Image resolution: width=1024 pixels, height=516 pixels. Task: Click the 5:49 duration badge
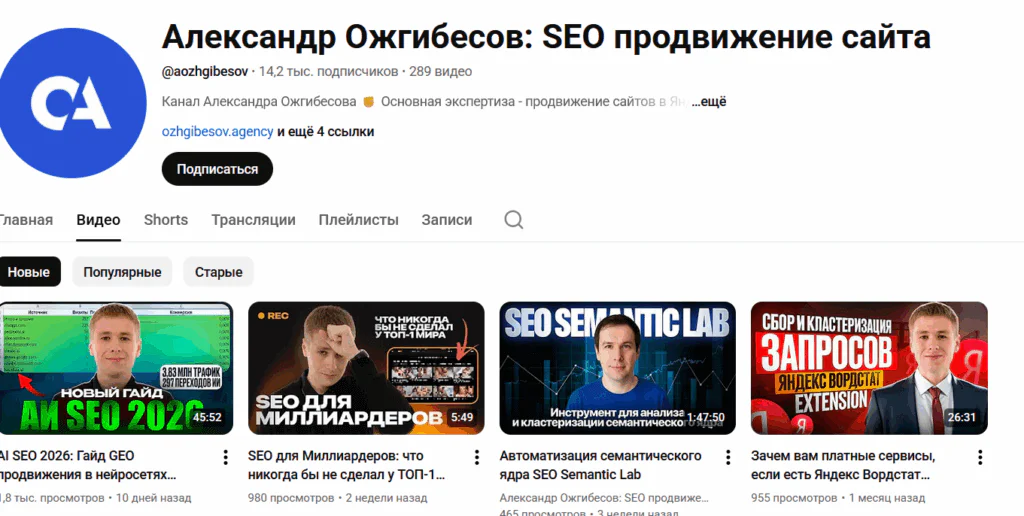[x=462, y=417]
